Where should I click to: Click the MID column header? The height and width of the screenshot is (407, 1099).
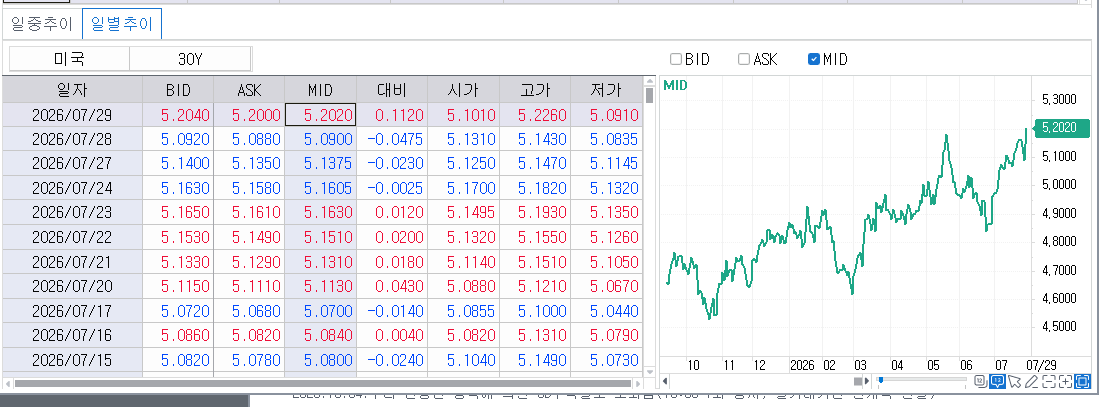320,90
